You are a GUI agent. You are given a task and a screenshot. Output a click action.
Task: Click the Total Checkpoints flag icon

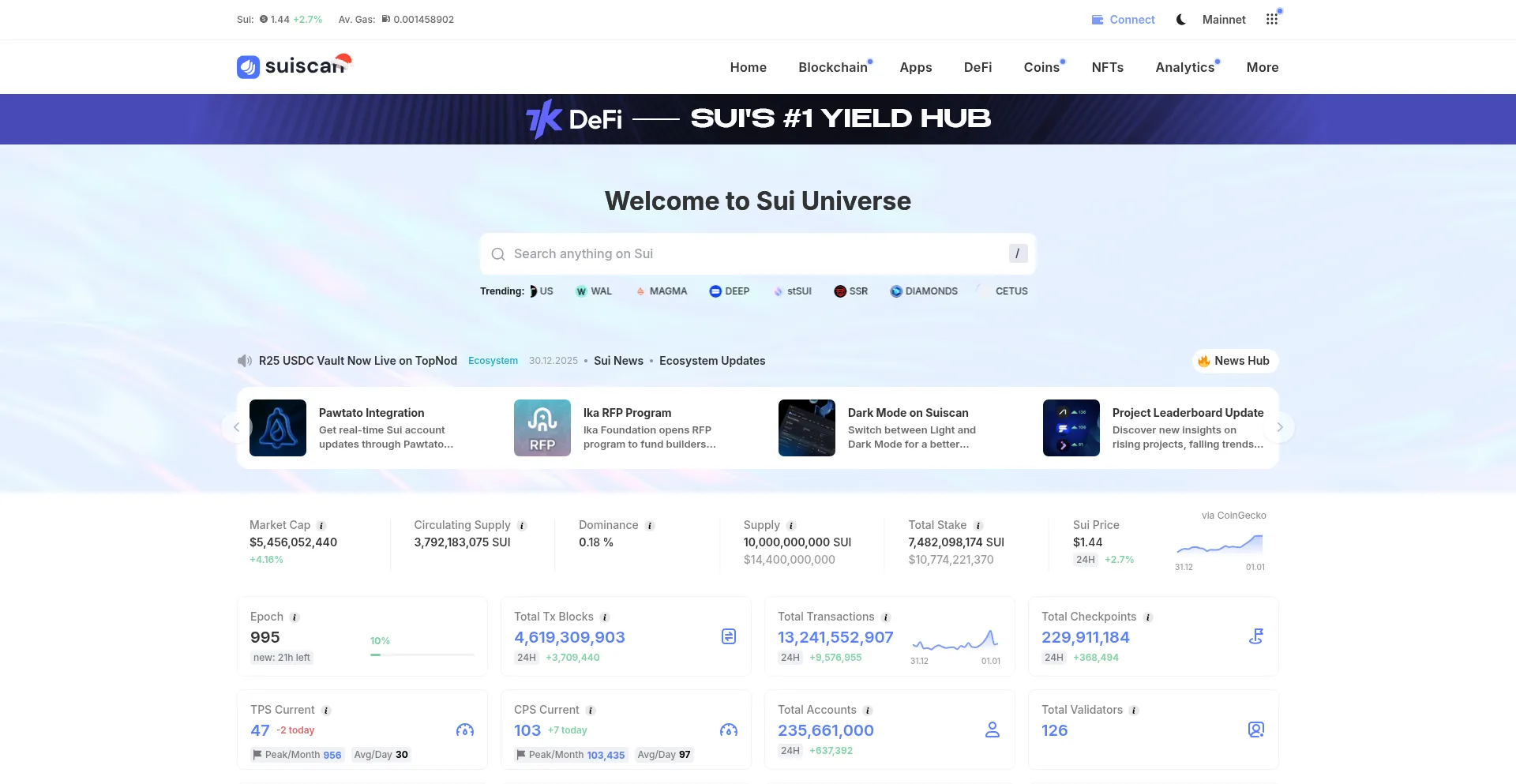[x=1255, y=636]
